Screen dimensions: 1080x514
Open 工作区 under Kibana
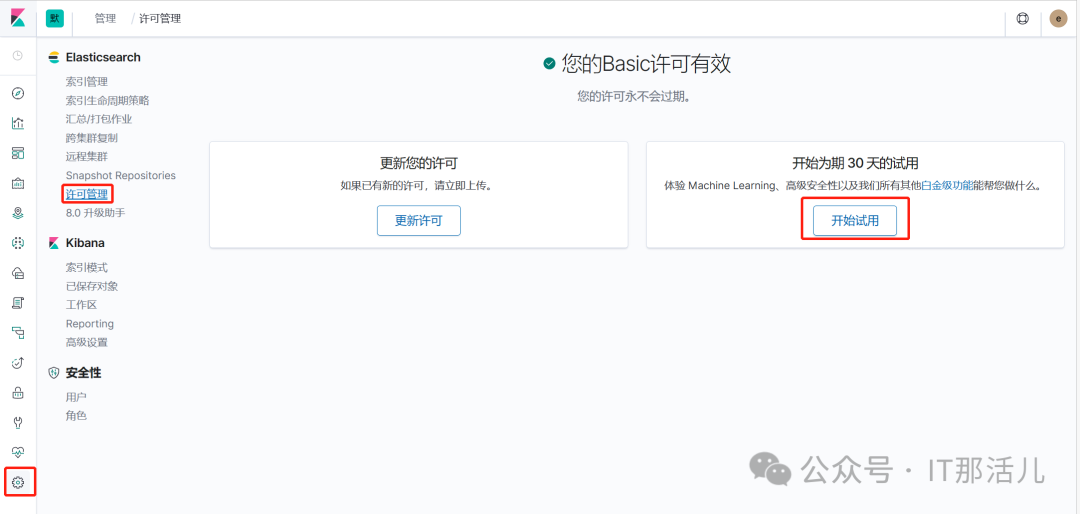(81, 305)
